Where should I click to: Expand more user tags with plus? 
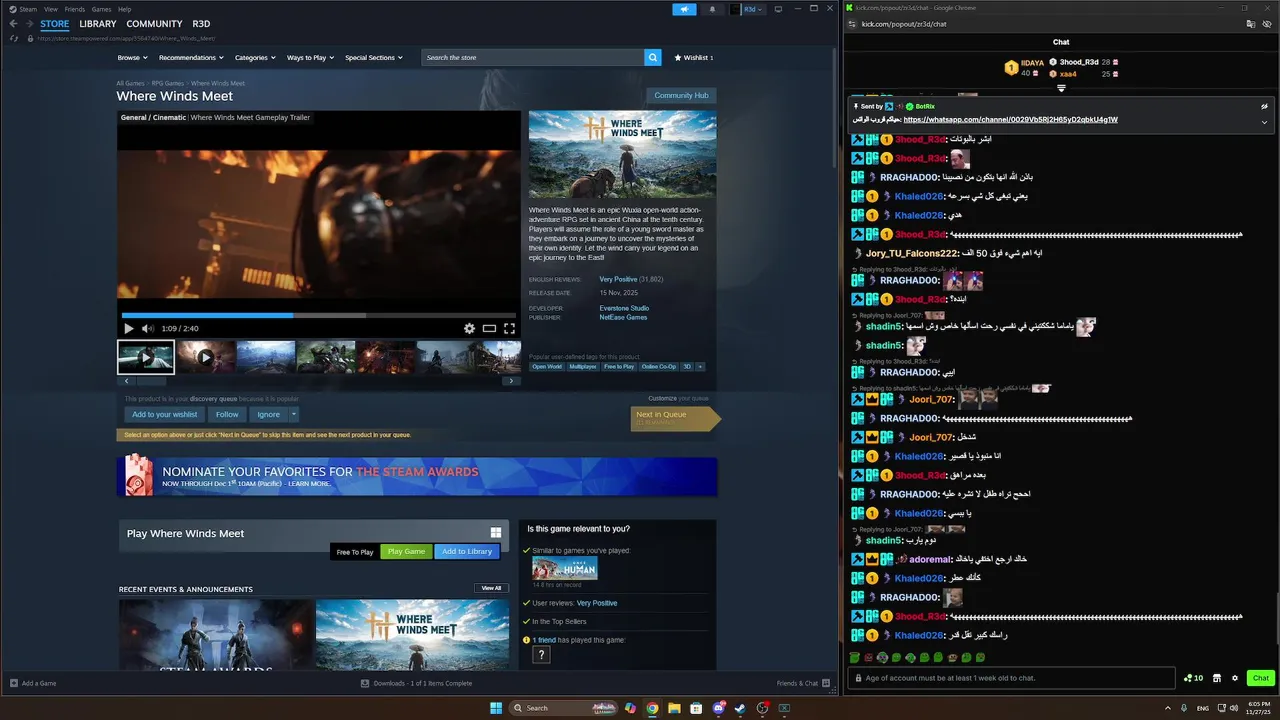[700, 367]
